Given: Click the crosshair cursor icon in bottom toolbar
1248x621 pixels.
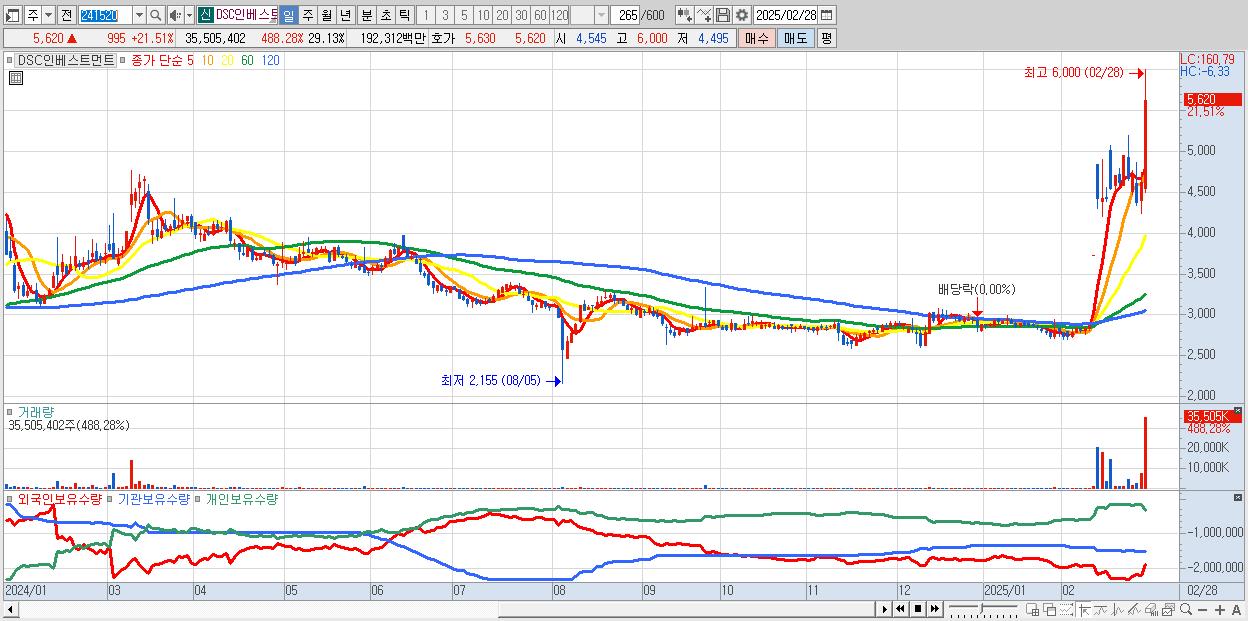Looking at the screenshot, I should (x=1085, y=609).
